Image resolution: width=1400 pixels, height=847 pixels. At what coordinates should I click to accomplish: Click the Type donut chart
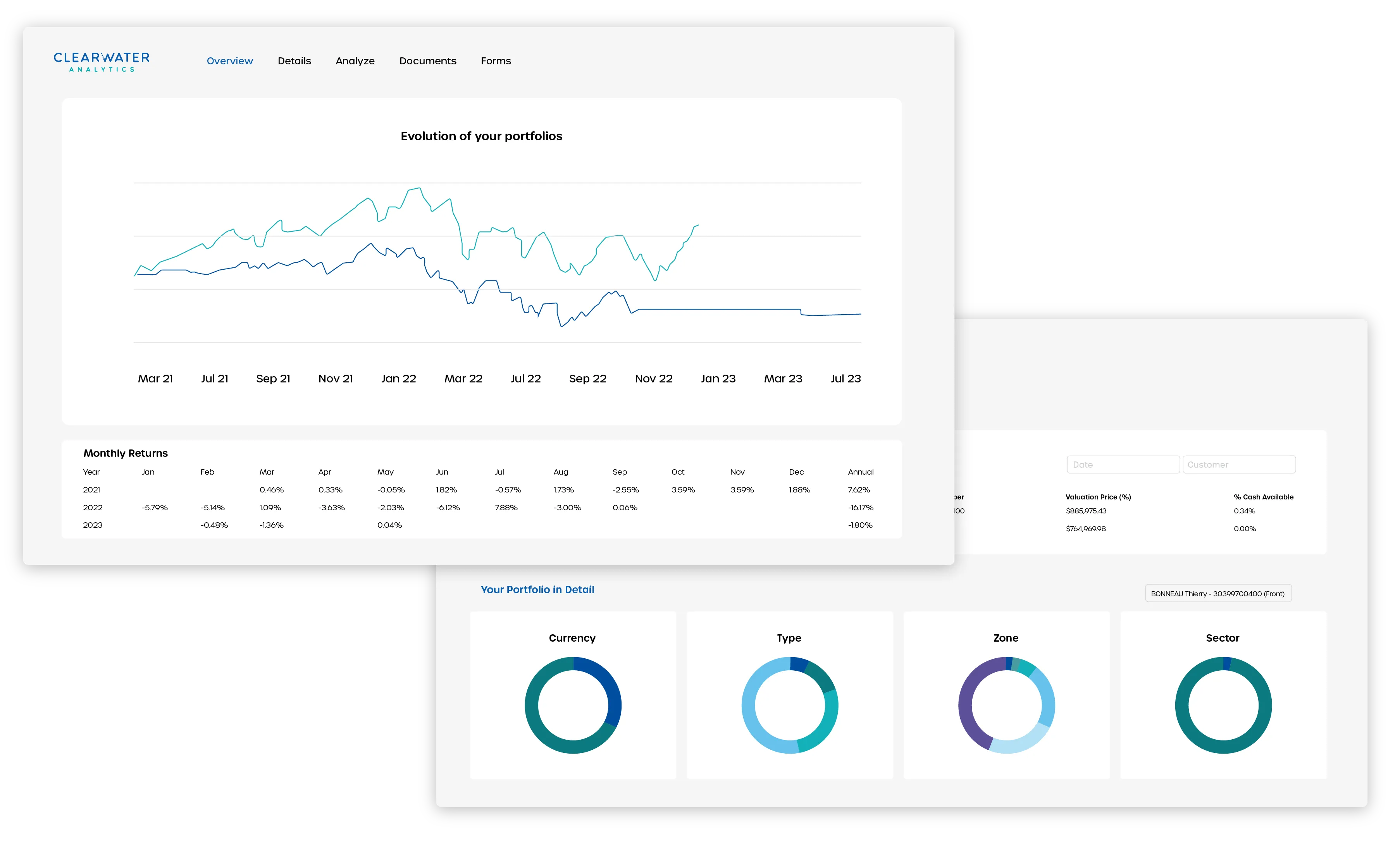coord(790,706)
